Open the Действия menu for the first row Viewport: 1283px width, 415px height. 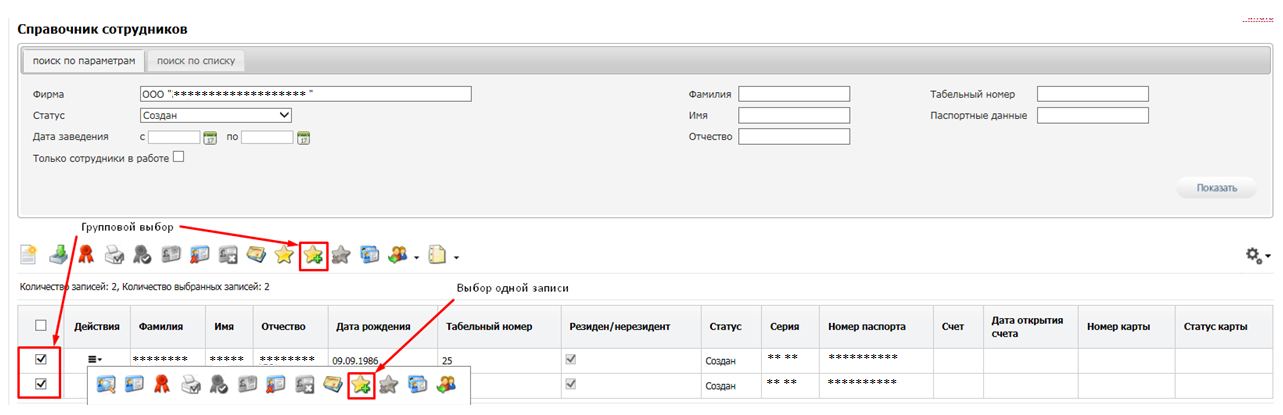tap(95, 359)
